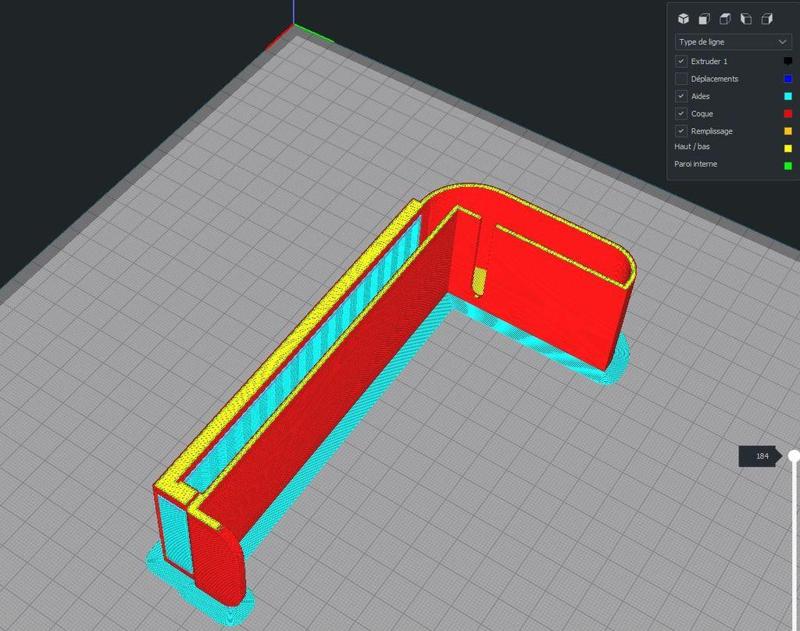Click the cyan Aides color swatch
This screenshot has height=631, width=800.
click(x=788, y=96)
